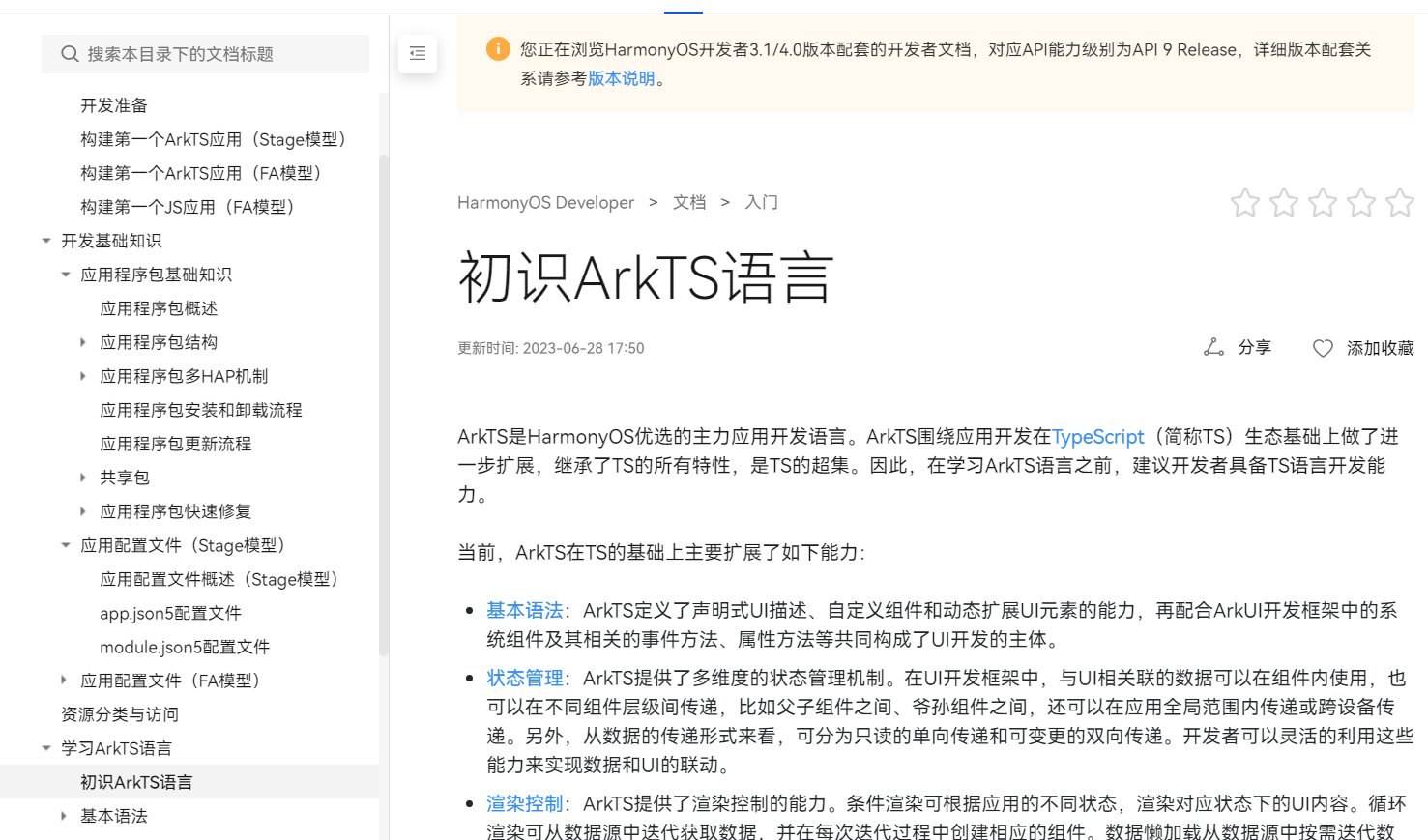
Task: Open 应用程序包安装和卸载流程 page
Action: tap(201, 410)
